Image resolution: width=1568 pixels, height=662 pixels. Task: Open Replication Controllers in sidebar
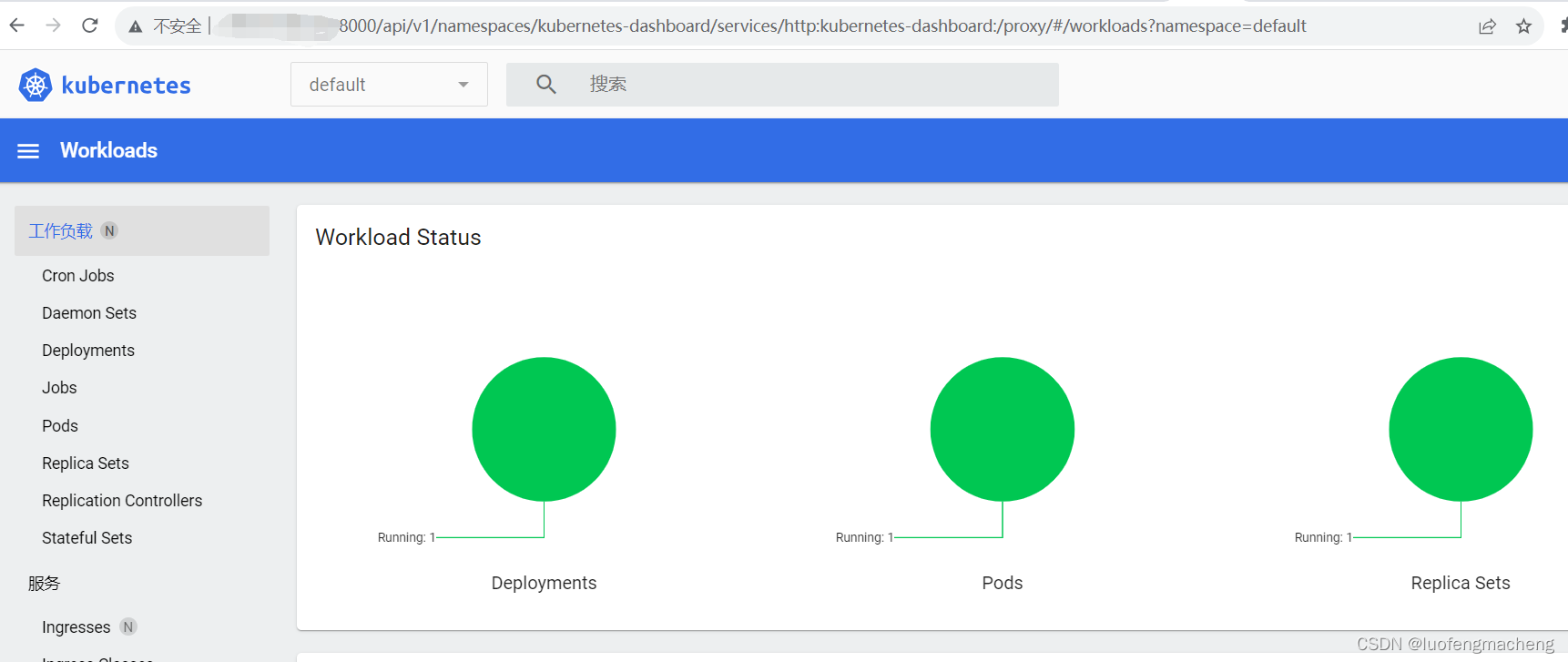(122, 501)
